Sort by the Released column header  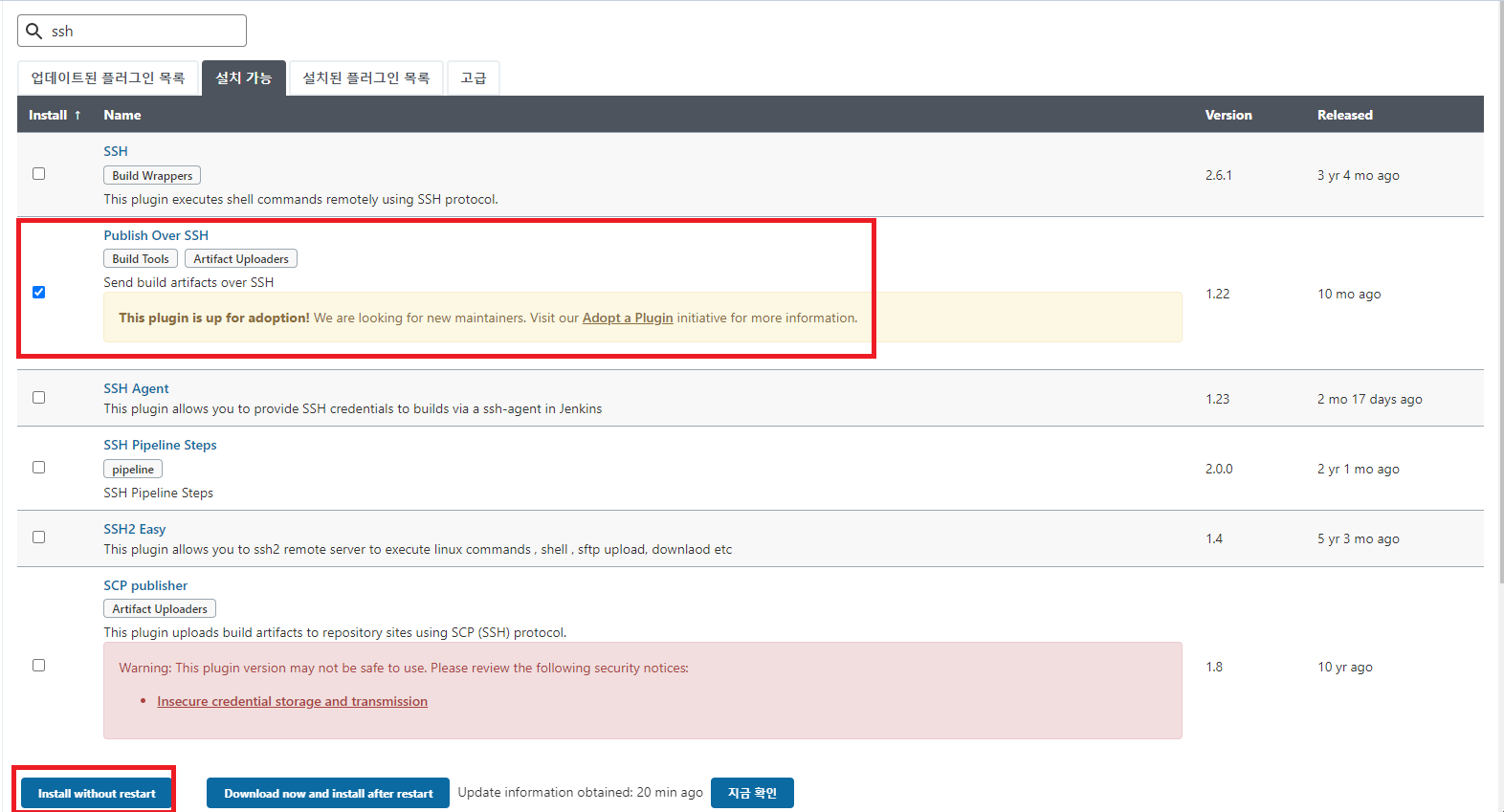click(1345, 115)
